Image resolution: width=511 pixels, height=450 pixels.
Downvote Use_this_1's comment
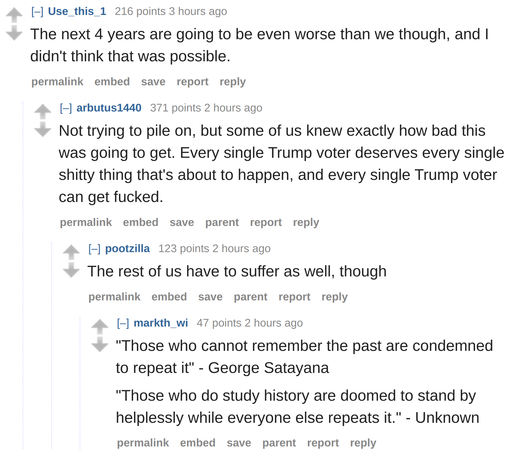click(x=14, y=33)
